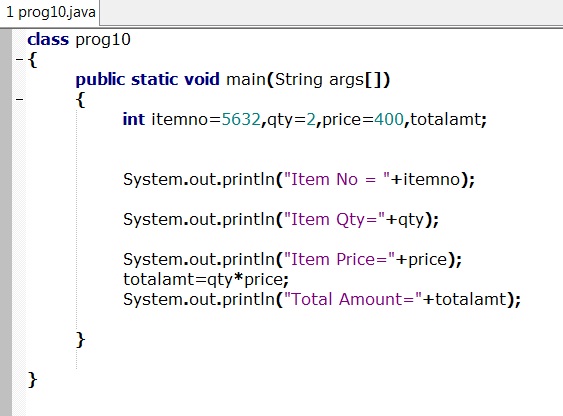
Task: Click 'totalamt;' in the int declaration
Action: (448, 120)
